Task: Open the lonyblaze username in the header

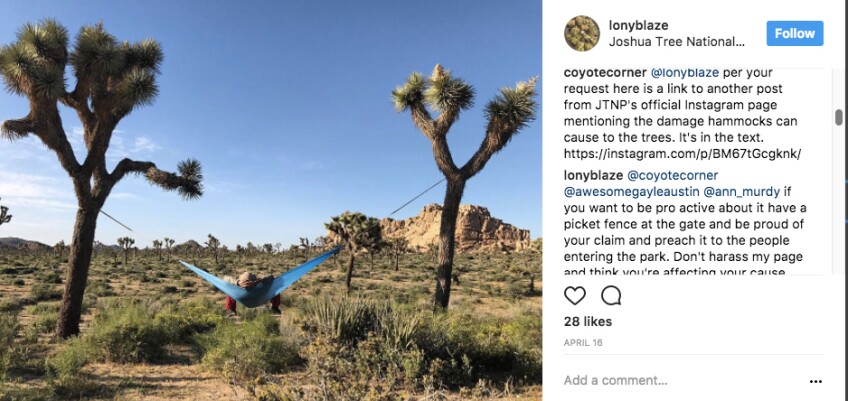Action: tap(638, 25)
